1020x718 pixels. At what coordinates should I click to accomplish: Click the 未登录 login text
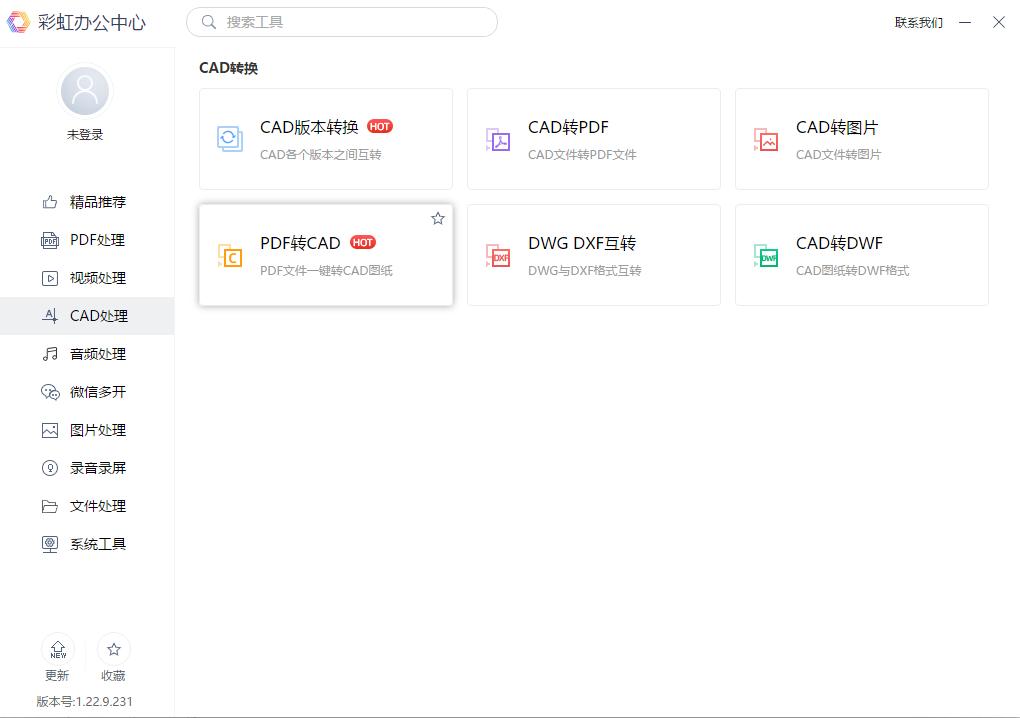click(85, 135)
